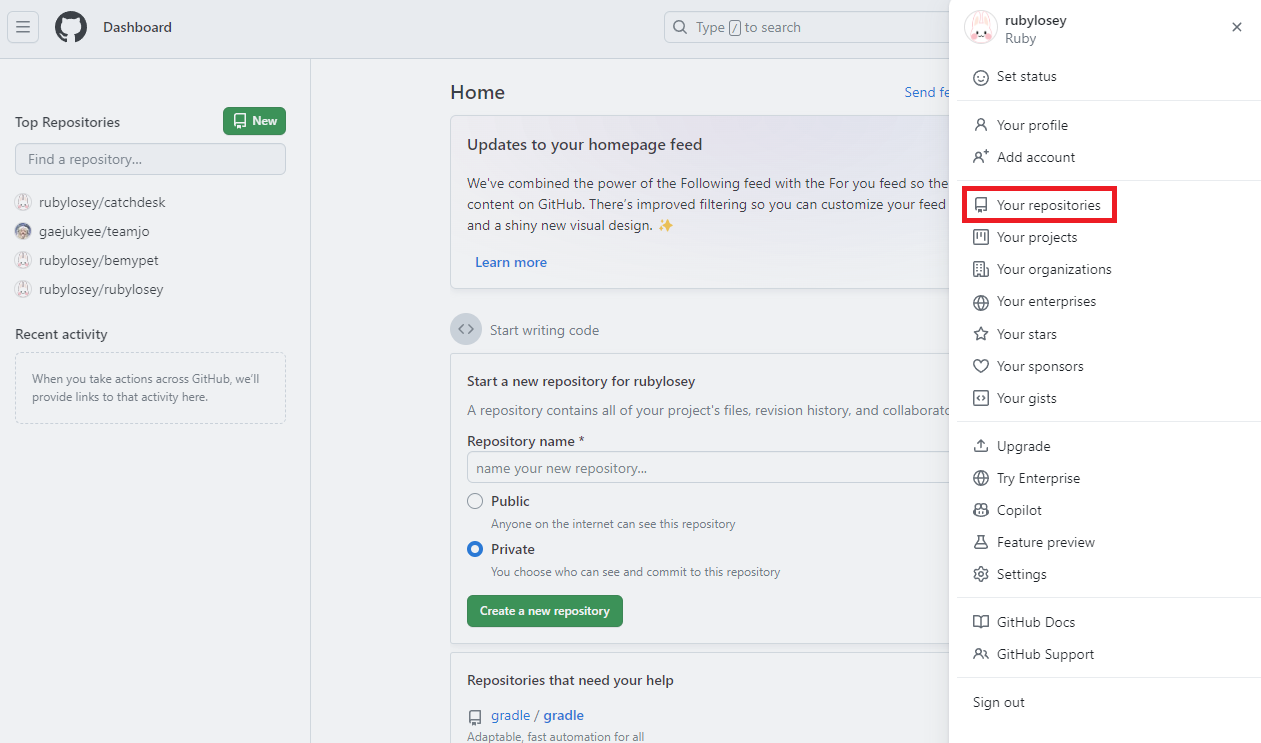Click Create a new repository button

pos(545,611)
